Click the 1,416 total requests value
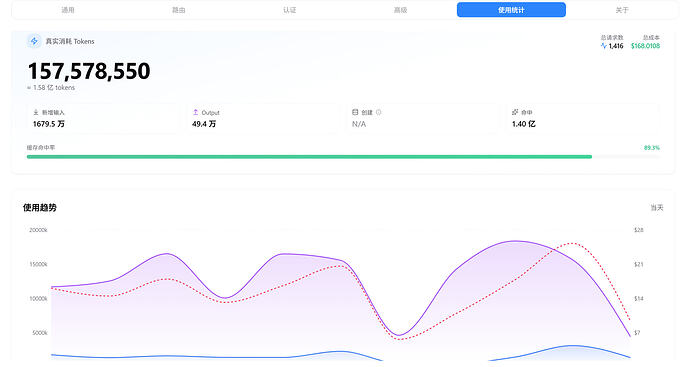This screenshot has width=690, height=367. click(x=616, y=46)
